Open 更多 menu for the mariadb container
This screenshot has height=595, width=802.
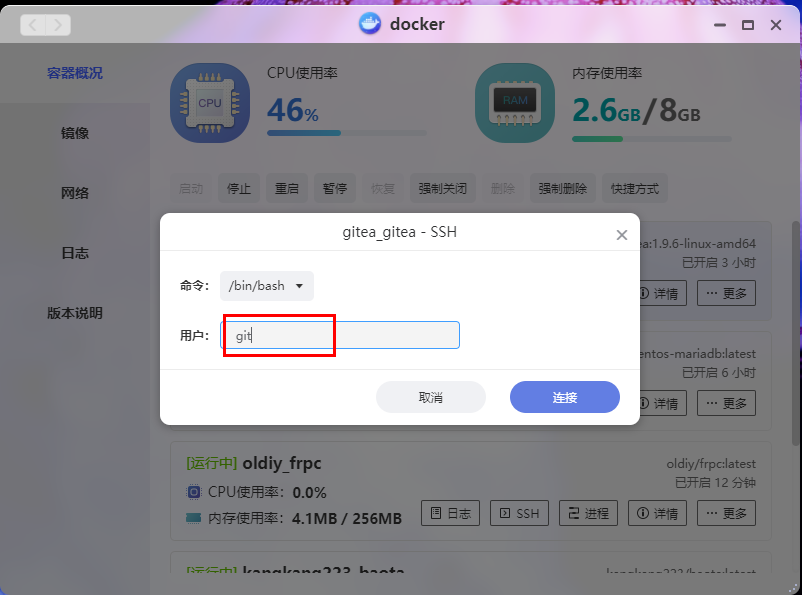point(726,403)
